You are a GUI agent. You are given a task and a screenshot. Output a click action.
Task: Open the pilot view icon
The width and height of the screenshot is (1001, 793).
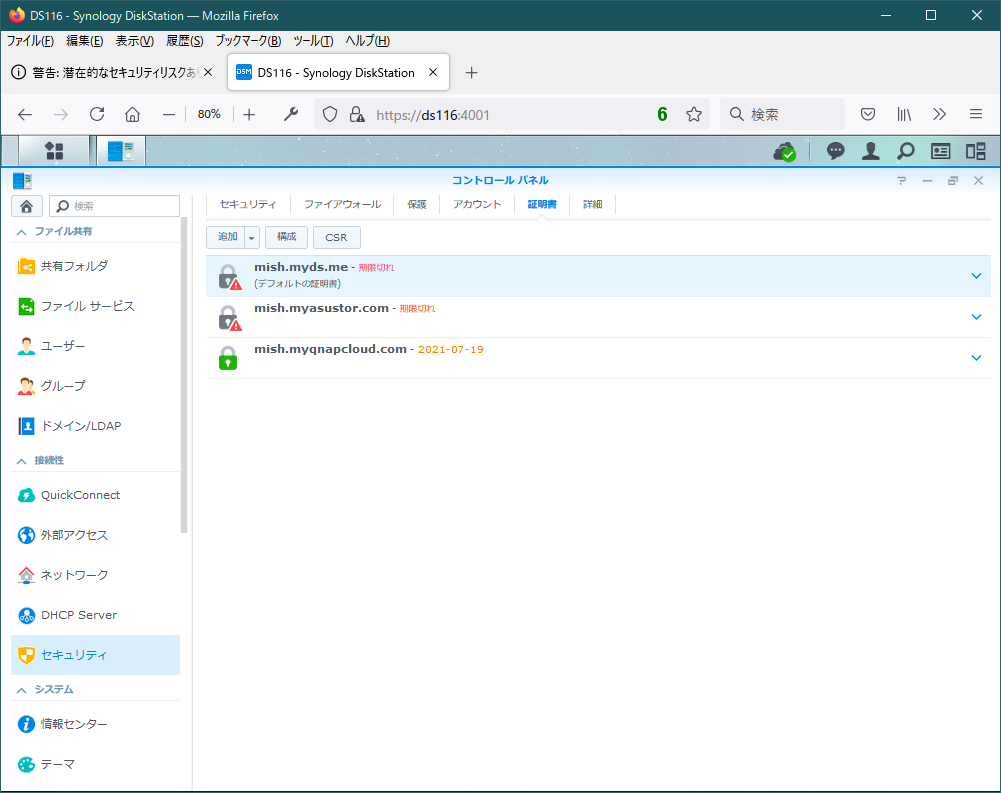[975, 151]
